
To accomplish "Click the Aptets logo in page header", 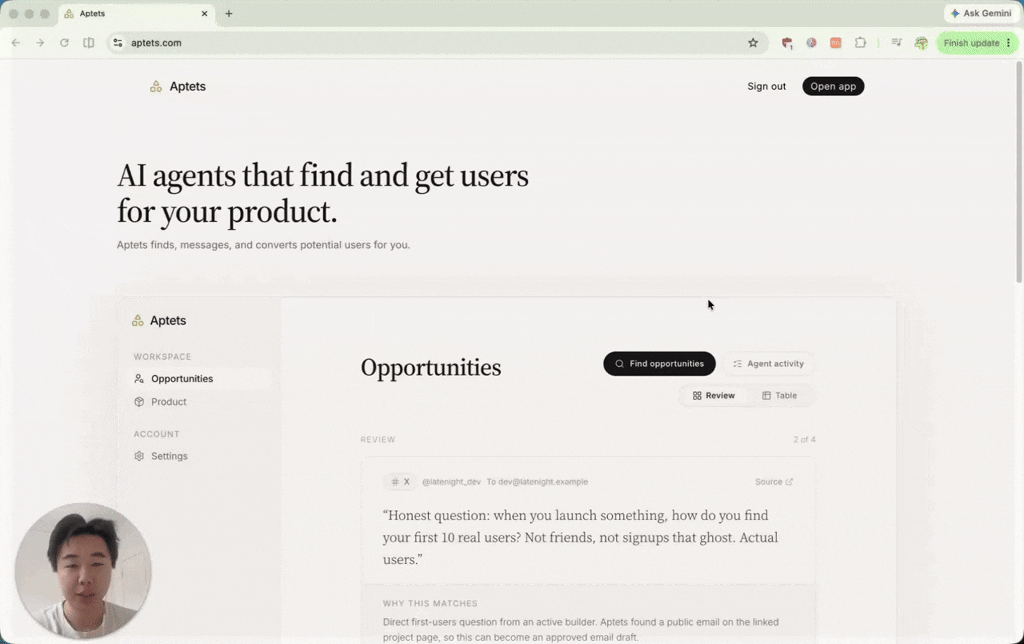I will click(178, 86).
